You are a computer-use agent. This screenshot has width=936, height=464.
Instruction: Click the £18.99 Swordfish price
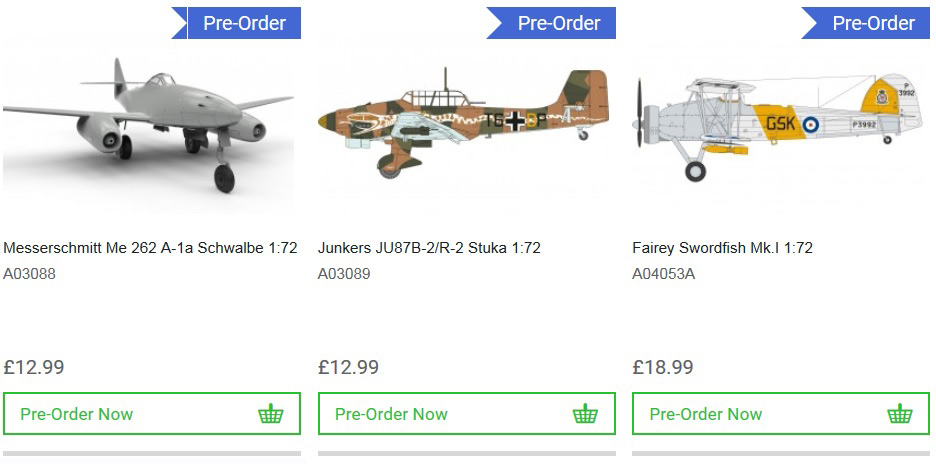tap(662, 367)
